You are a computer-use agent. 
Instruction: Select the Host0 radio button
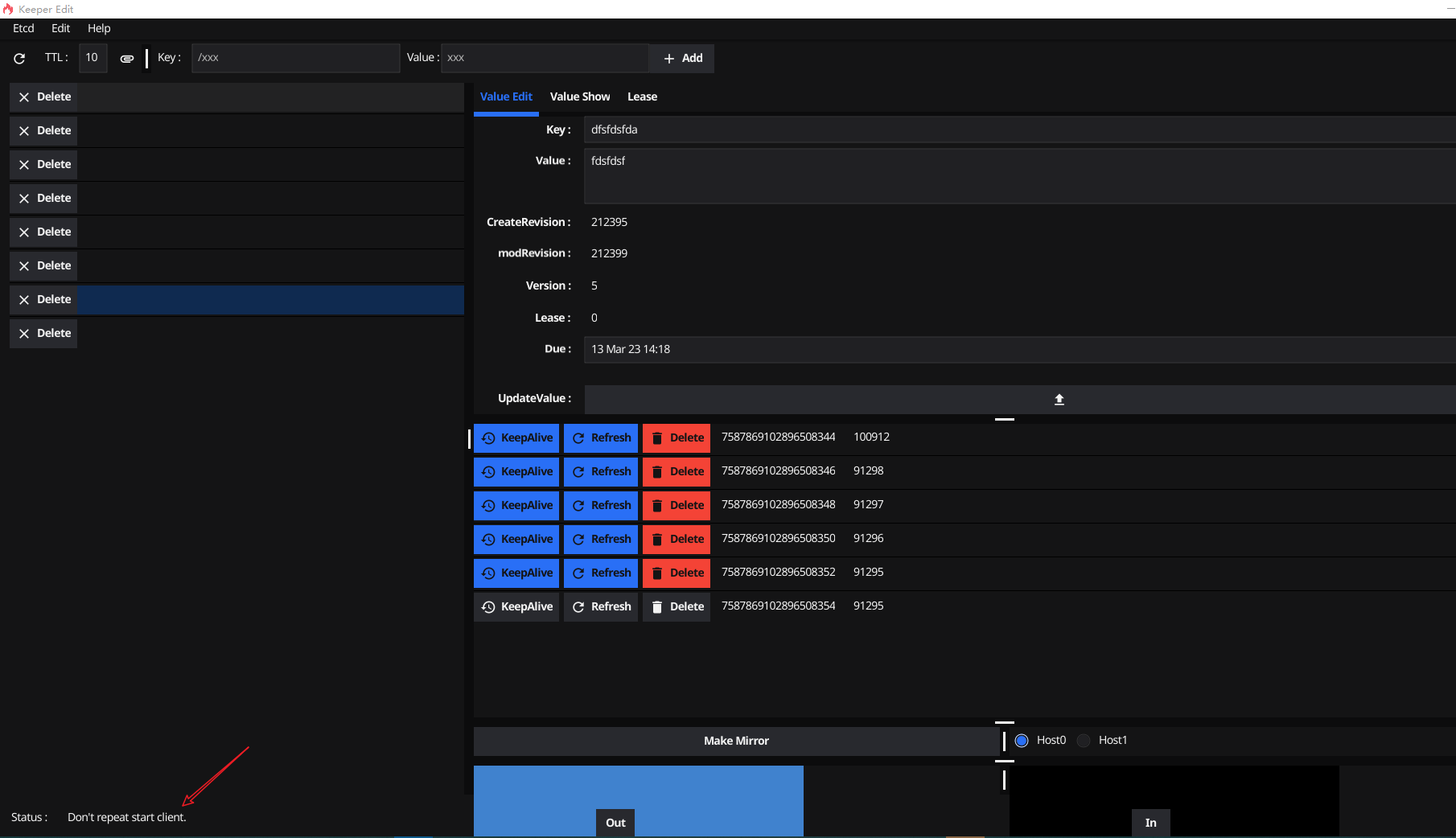coord(1022,741)
